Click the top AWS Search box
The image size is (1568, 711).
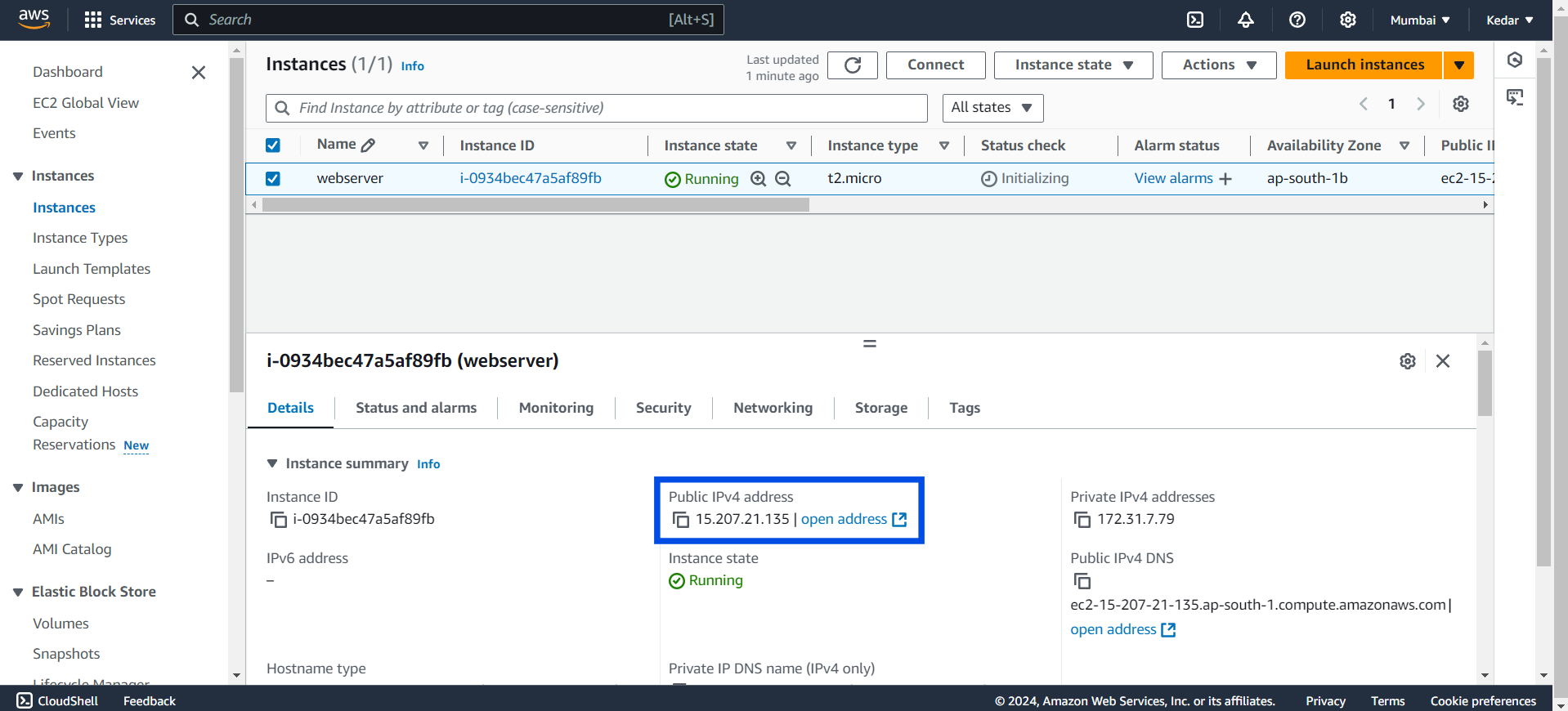(448, 20)
